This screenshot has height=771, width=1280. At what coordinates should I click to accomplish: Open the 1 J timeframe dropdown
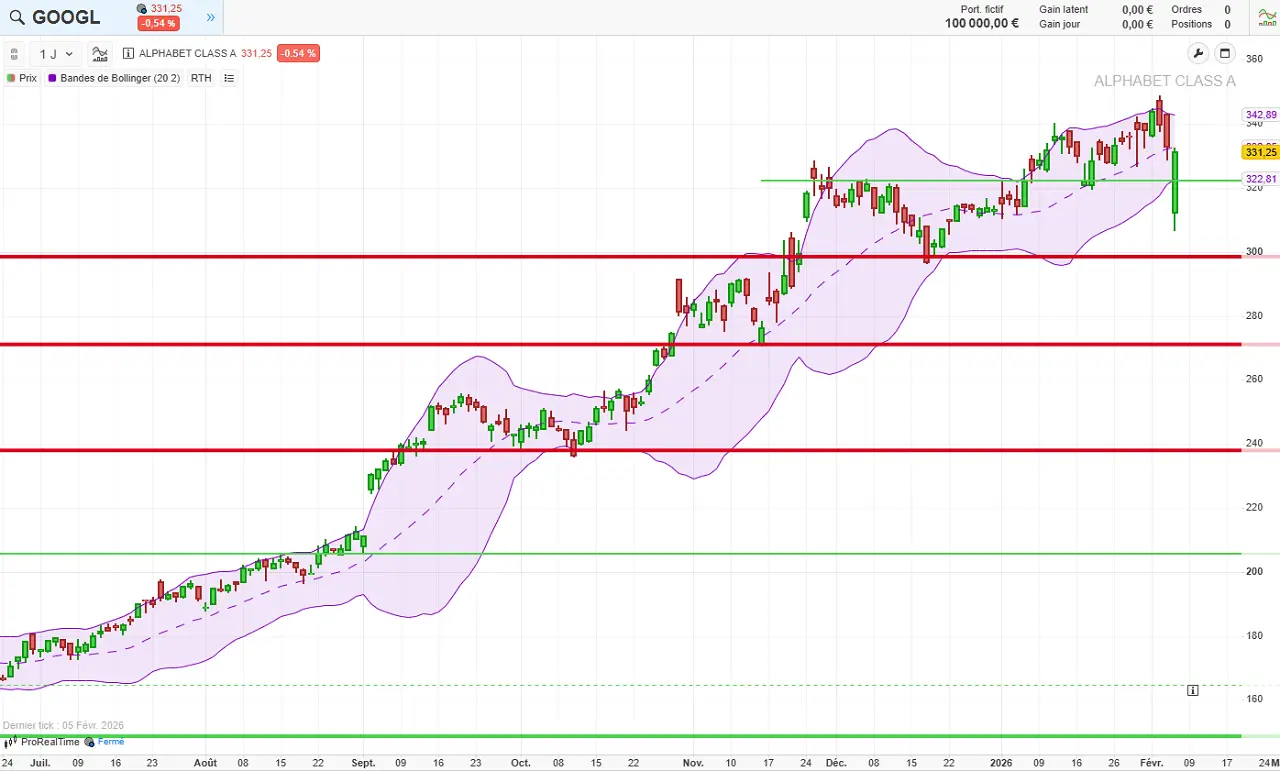click(55, 54)
